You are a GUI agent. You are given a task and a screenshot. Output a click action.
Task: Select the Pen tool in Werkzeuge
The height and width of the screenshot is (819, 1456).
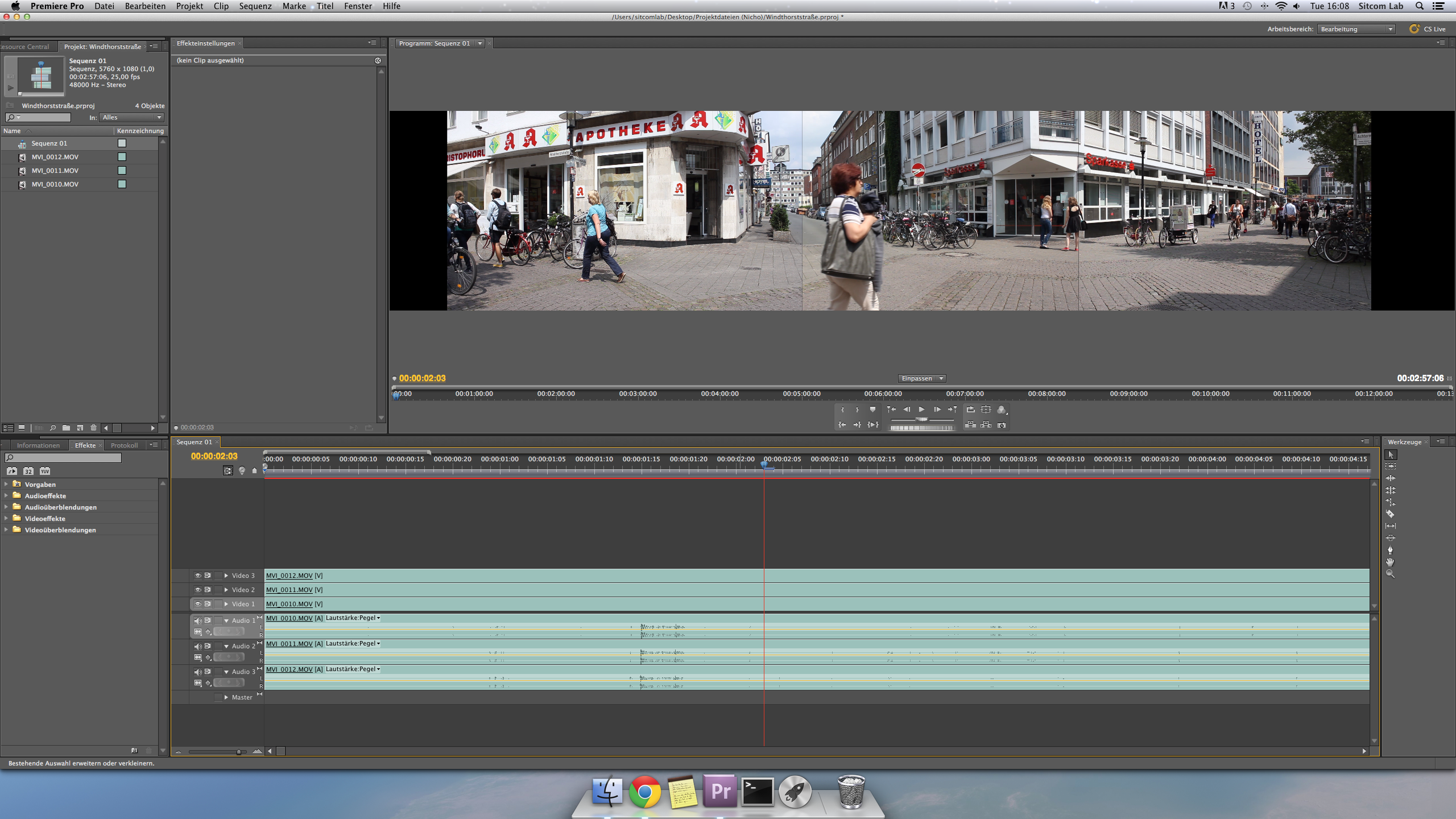1390,550
